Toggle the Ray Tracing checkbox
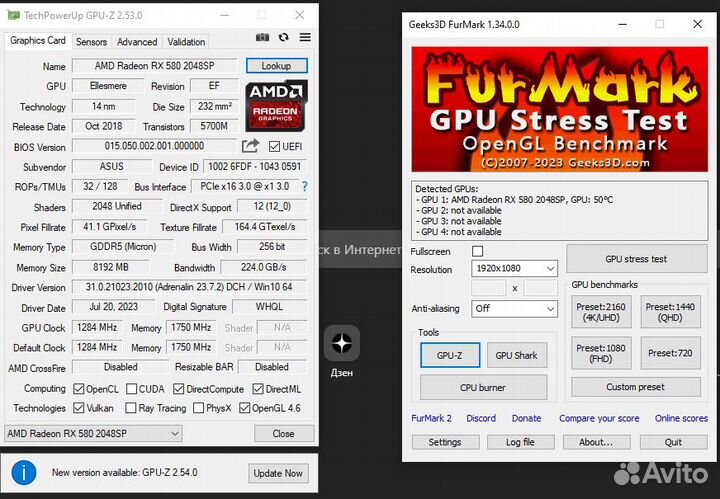The image size is (720, 499). 131,408
